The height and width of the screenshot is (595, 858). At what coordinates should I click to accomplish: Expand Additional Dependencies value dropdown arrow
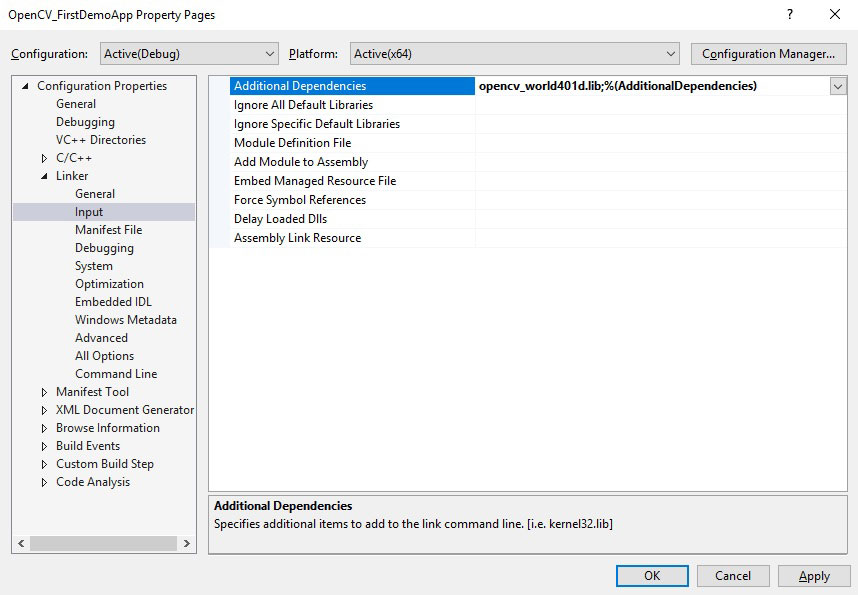tap(837, 87)
